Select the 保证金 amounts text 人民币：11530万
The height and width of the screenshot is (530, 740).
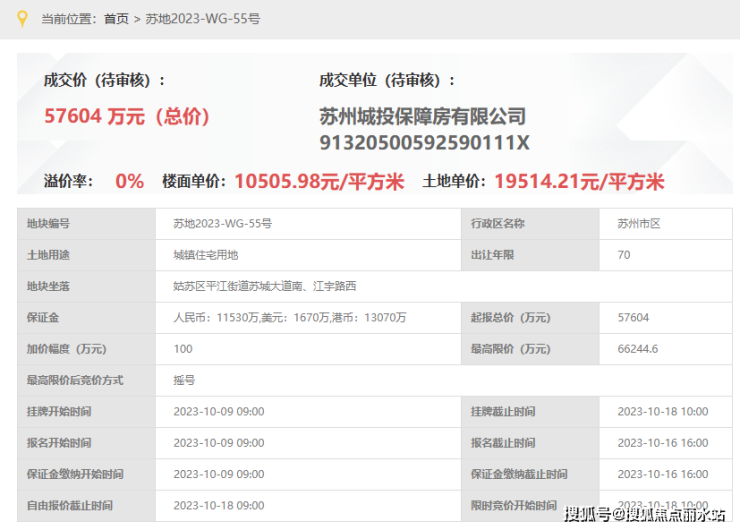(x=217, y=318)
